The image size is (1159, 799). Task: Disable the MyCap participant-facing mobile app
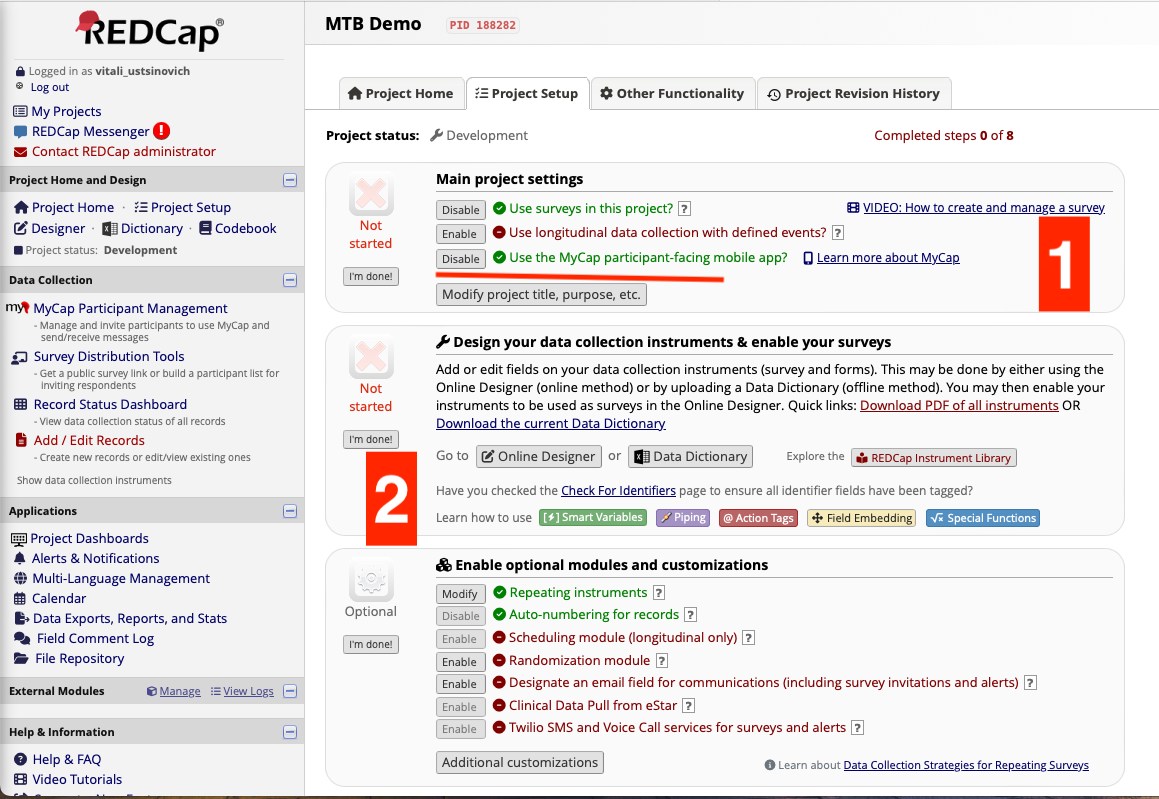click(460, 259)
